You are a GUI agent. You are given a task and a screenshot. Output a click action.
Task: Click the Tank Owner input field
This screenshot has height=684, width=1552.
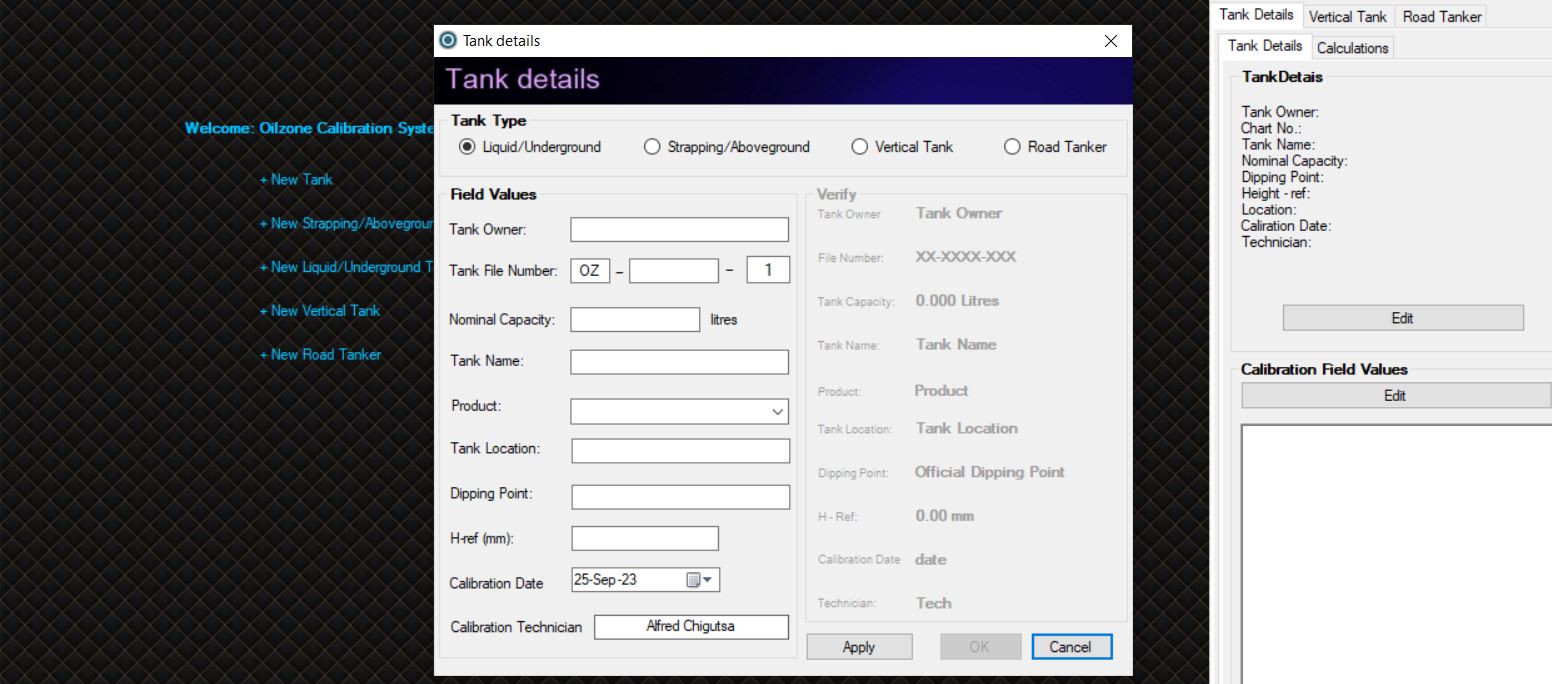click(679, 230)
